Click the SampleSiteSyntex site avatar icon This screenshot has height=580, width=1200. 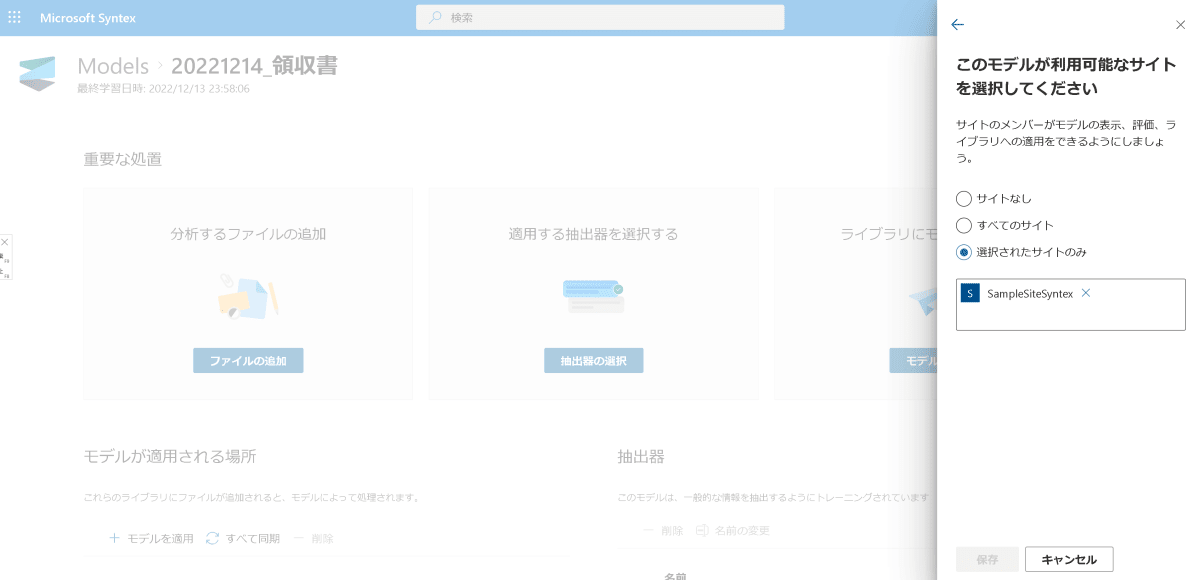970,293
